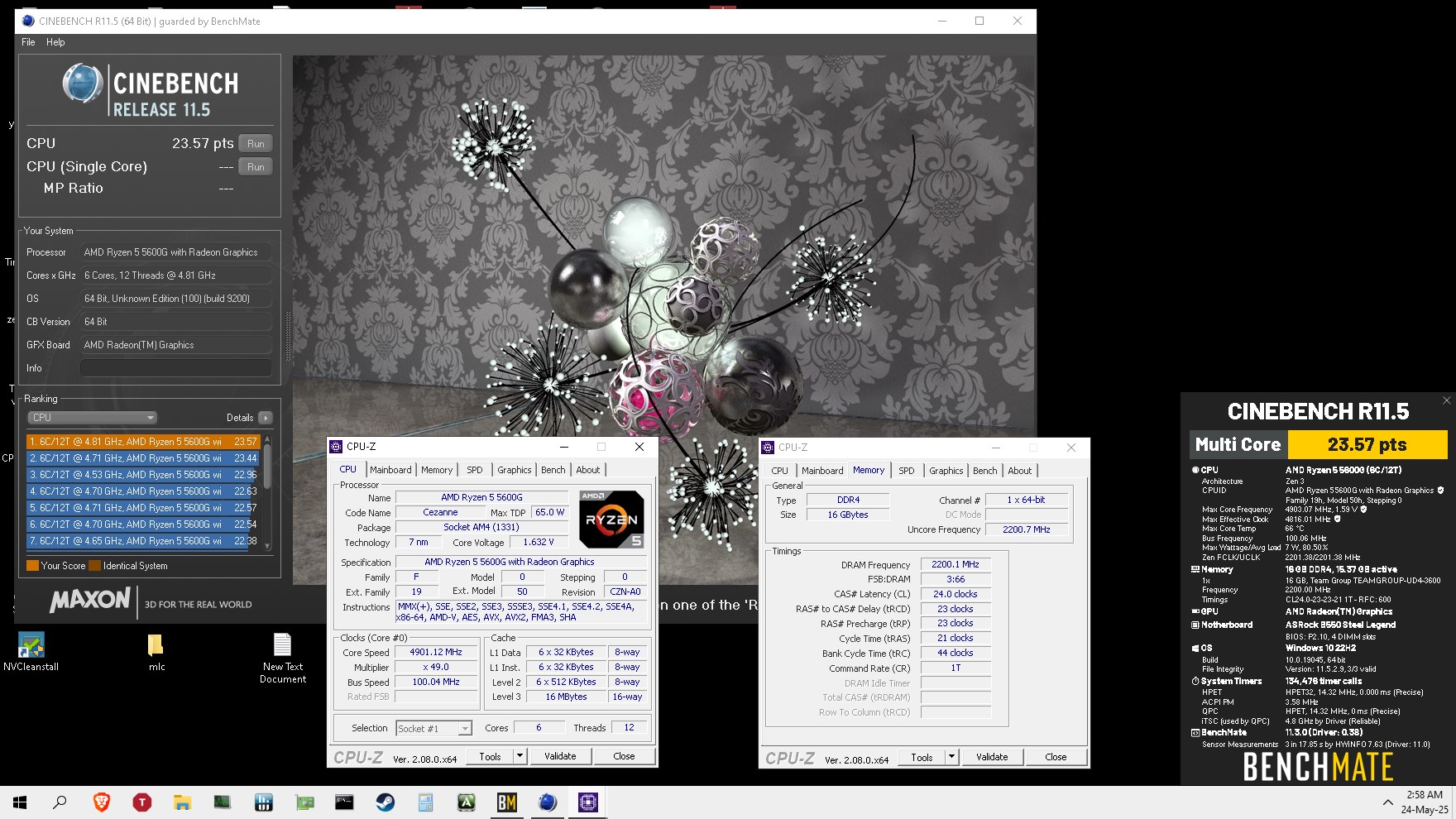Switch to CPU-Z purple chip taskbar icon

tap(587, 802)
